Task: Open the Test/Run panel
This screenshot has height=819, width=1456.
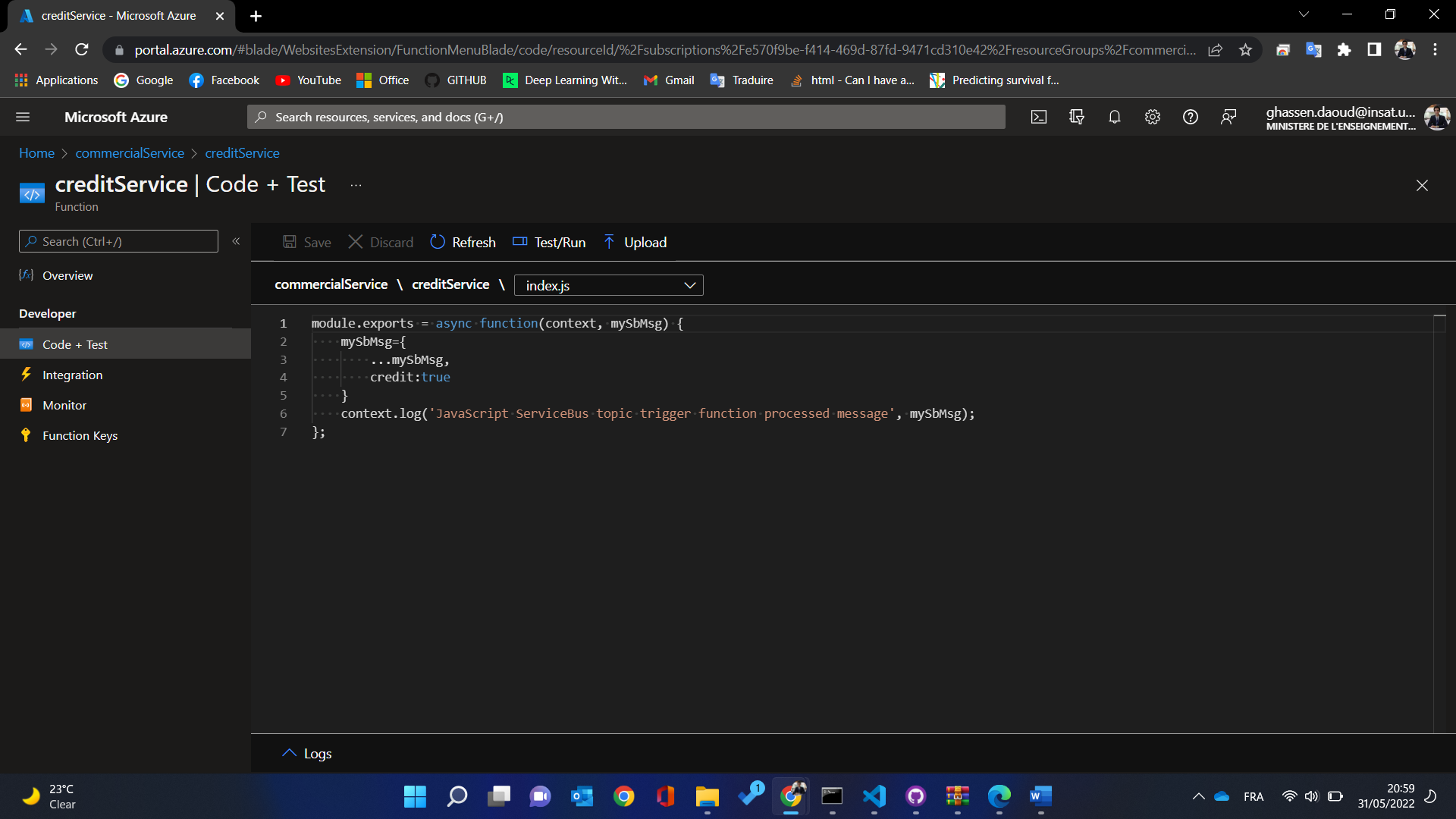Action: pos(549,242)
